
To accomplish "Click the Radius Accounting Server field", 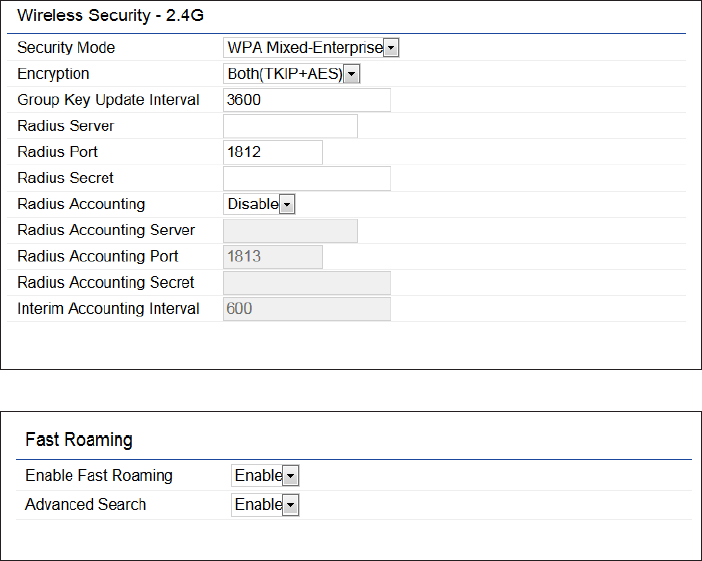I will click(290, 230).
